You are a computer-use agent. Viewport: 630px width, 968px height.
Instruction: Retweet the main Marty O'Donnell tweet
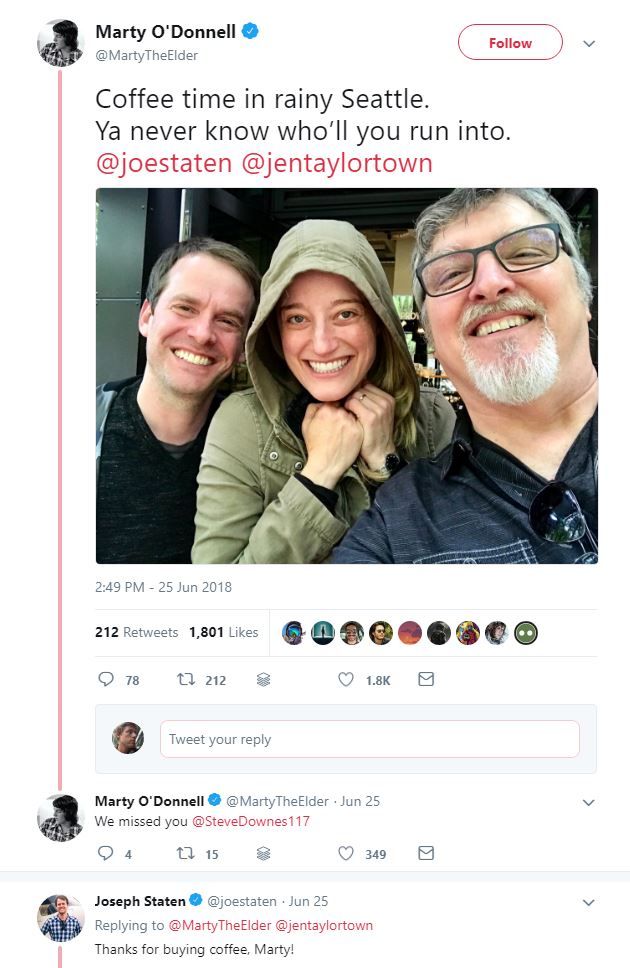[186, 679]
